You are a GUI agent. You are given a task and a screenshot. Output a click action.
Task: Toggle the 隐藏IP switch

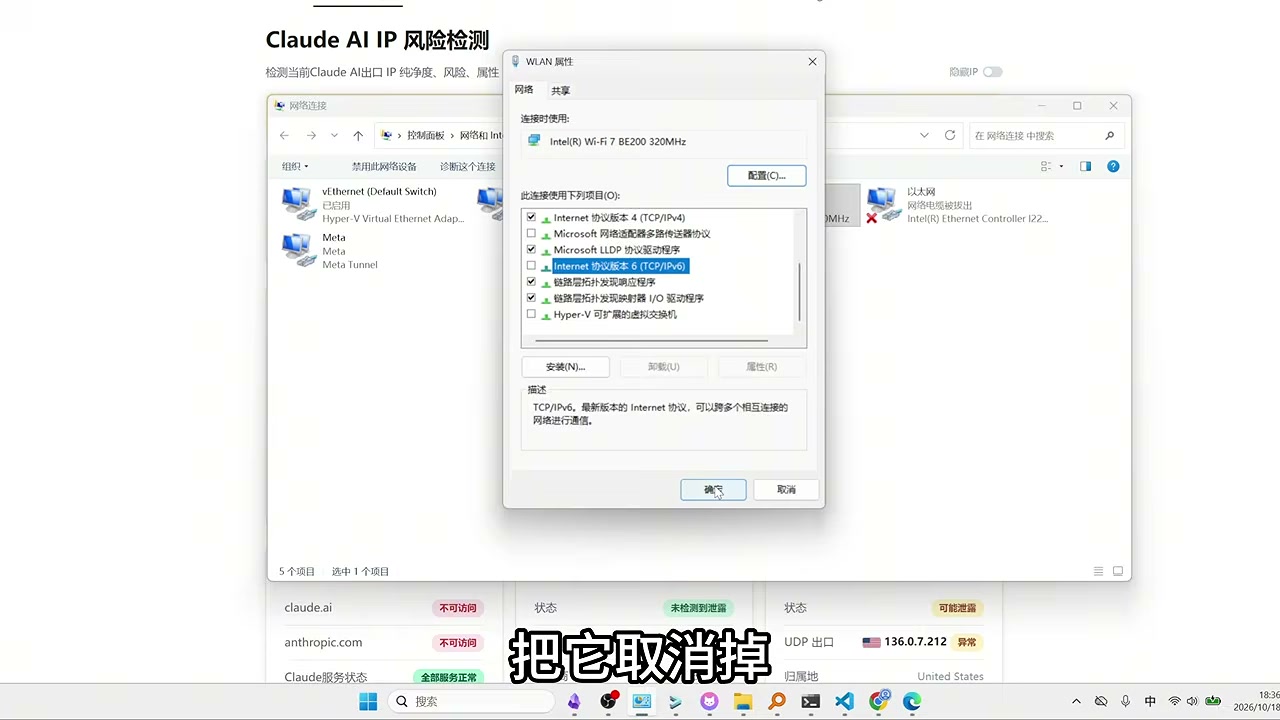click(992, 72)
